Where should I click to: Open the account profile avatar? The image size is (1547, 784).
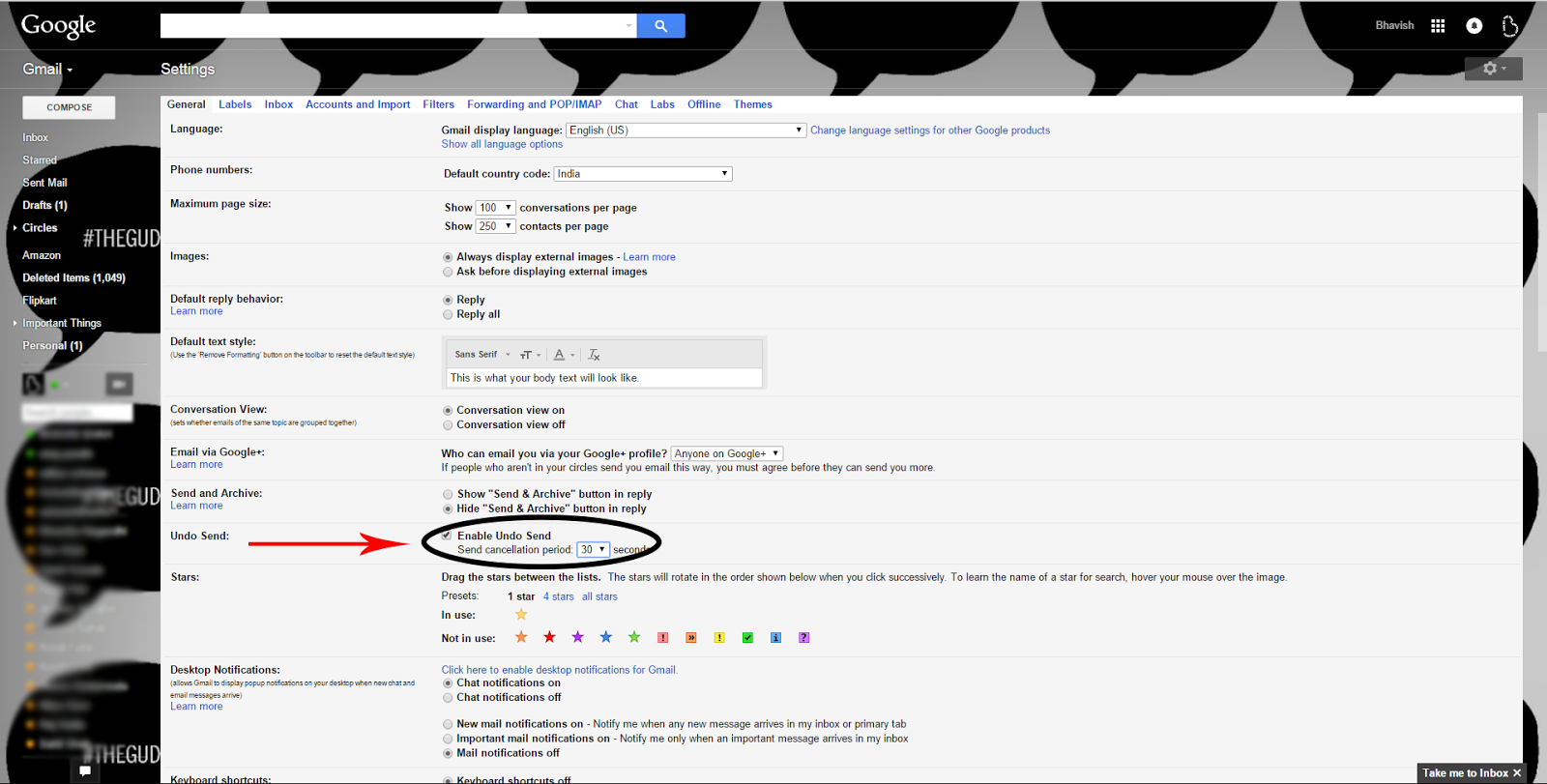(1509, 26)
